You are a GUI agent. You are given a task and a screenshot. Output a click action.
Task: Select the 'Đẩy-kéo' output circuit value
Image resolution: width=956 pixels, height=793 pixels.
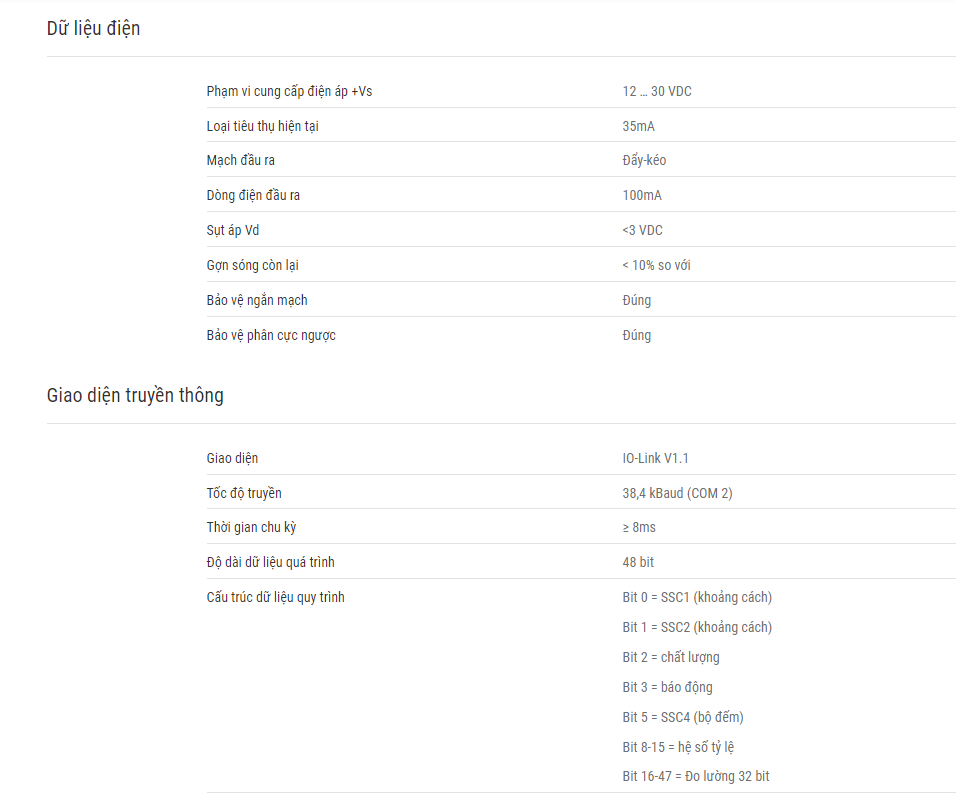[644, 160]
